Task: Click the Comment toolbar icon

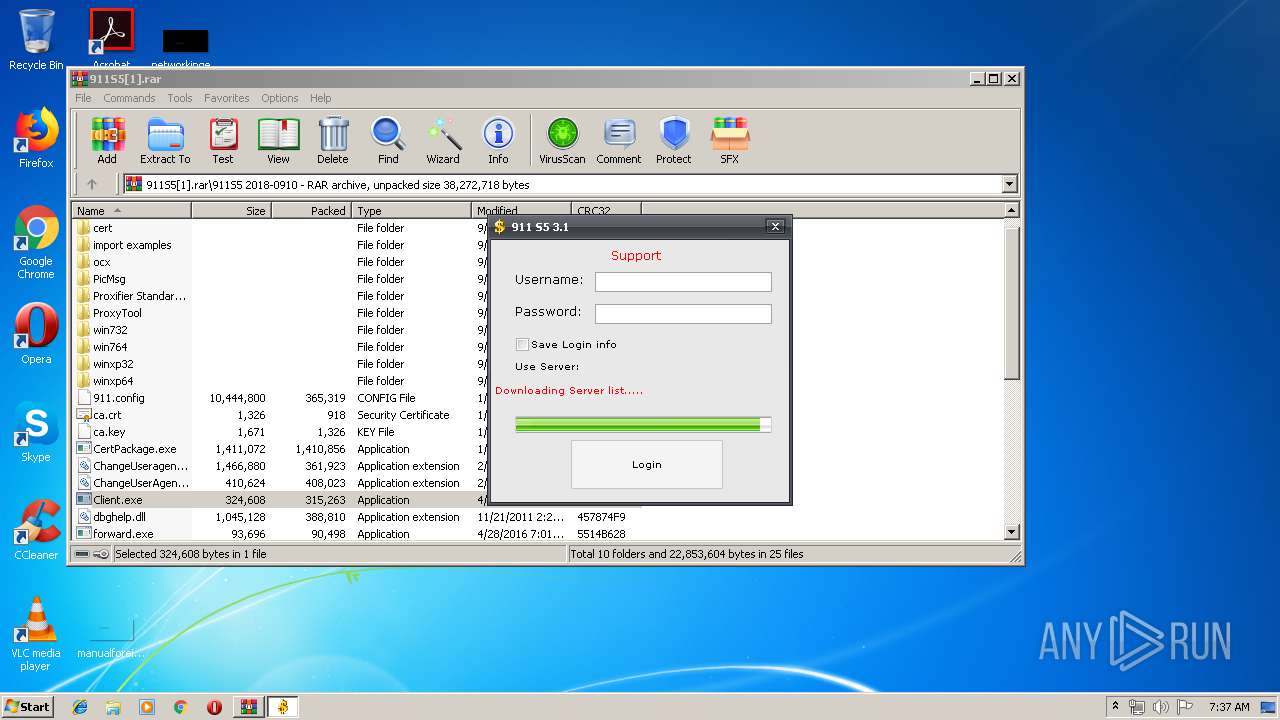Action: click(619, 140)
